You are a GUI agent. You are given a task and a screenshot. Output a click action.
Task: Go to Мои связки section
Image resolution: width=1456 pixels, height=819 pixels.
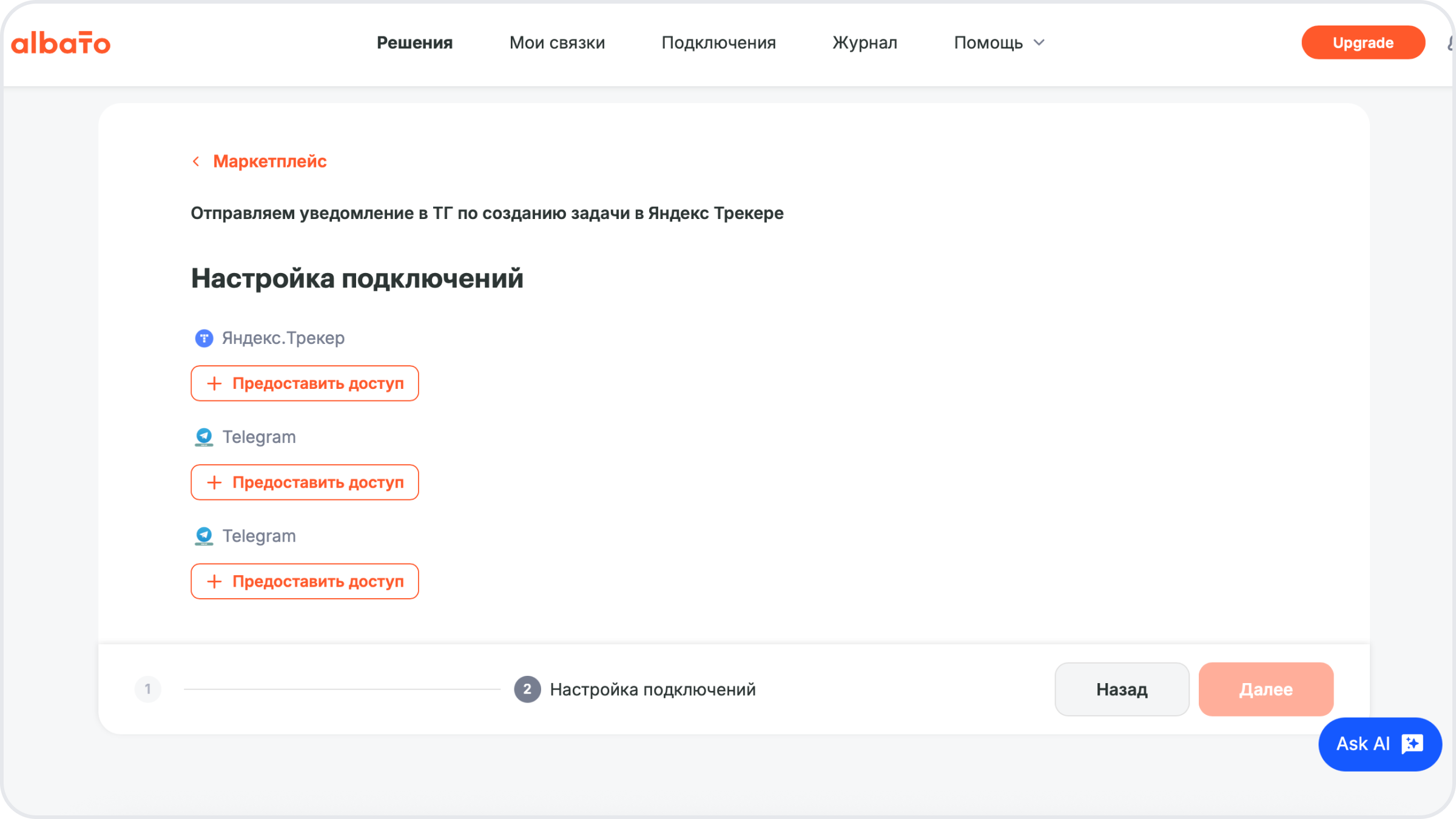(557, 42)
